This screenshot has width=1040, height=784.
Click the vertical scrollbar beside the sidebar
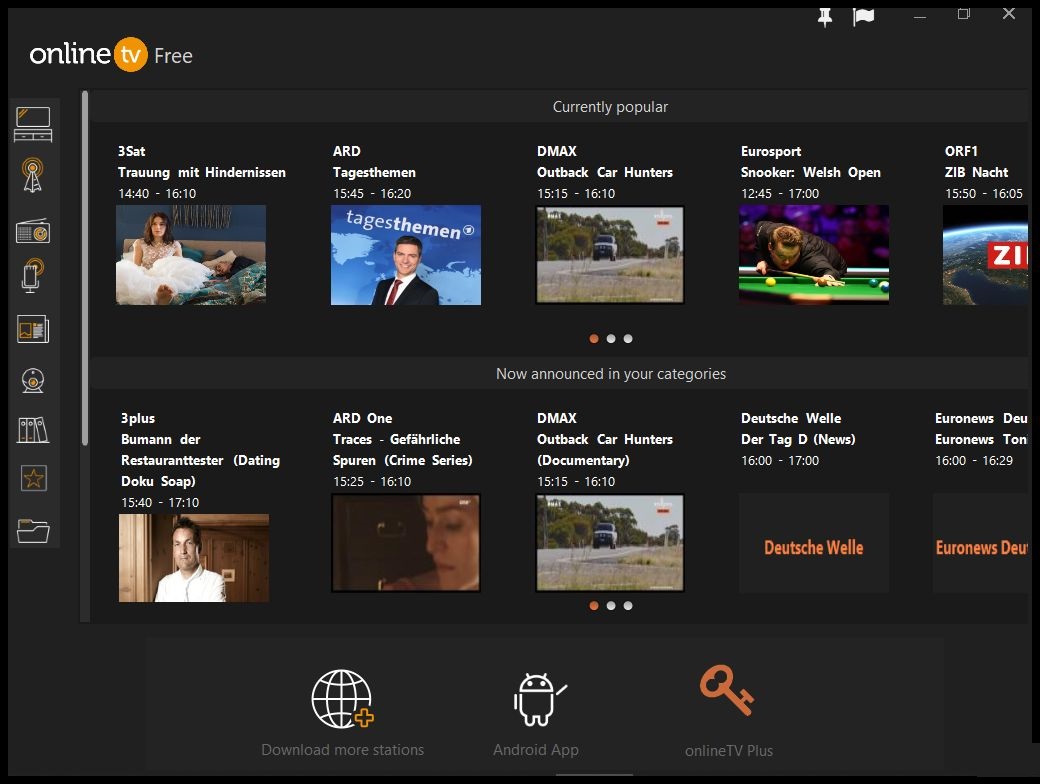pyautogui.click(x=85, y=268)
